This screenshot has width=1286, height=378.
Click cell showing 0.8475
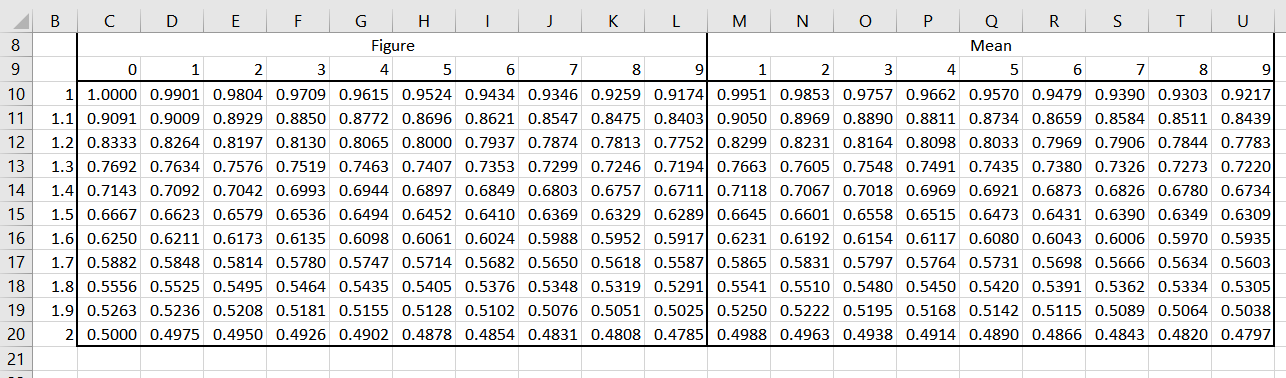tap(612, 119)
